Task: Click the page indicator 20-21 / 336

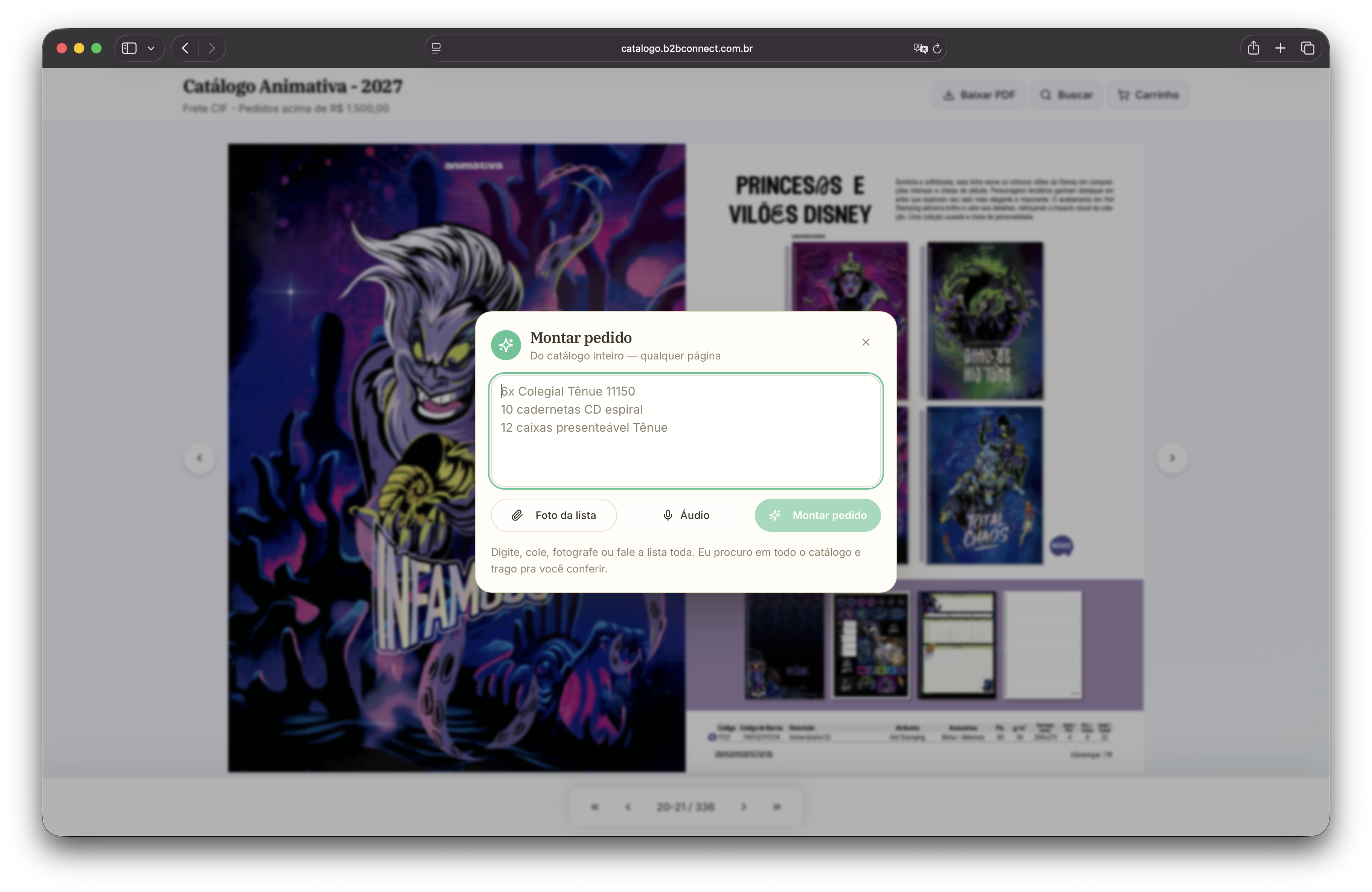Action: [x=685, y=807]
